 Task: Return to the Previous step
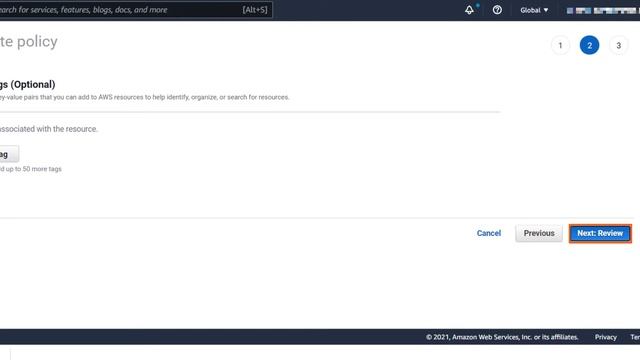[539, 233]
